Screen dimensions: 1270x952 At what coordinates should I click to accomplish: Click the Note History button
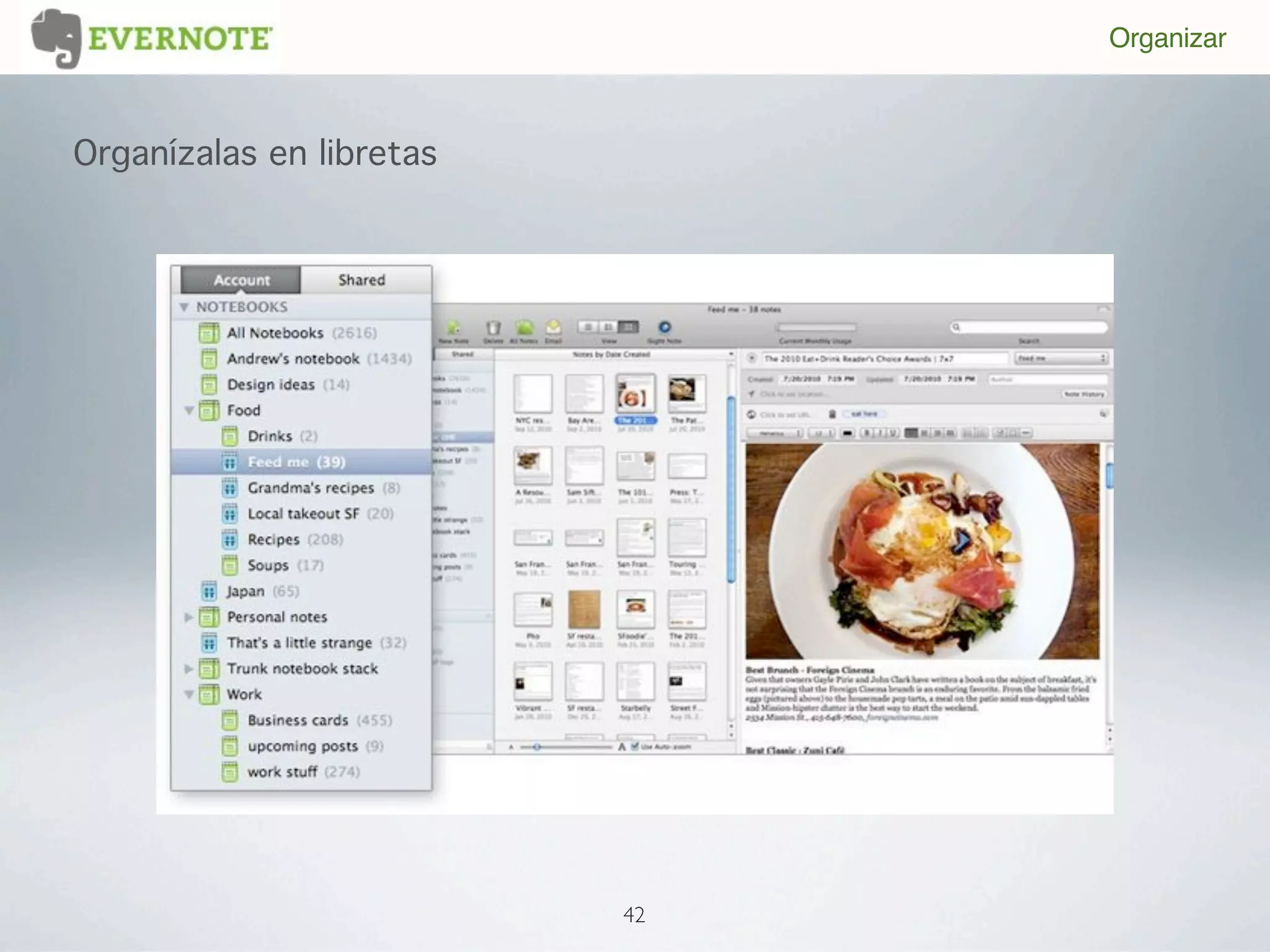[x=1083, y=394]
